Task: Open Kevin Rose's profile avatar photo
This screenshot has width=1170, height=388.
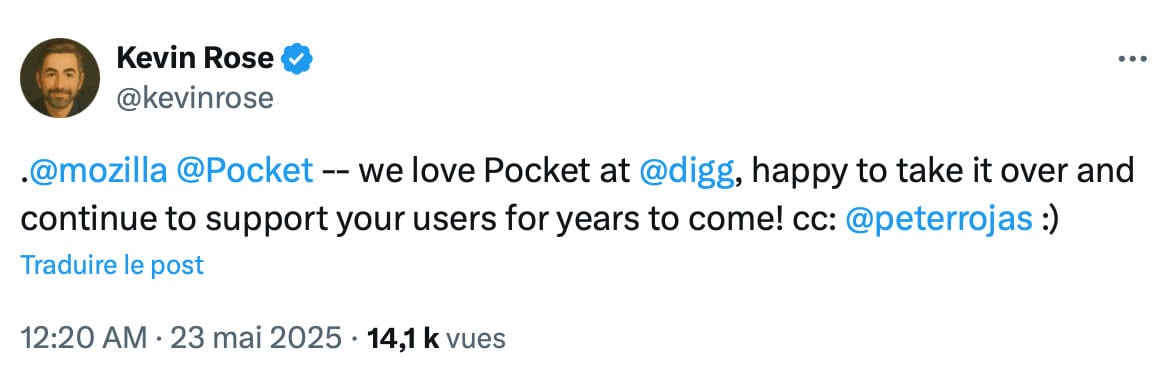Action: click(60, 78)
